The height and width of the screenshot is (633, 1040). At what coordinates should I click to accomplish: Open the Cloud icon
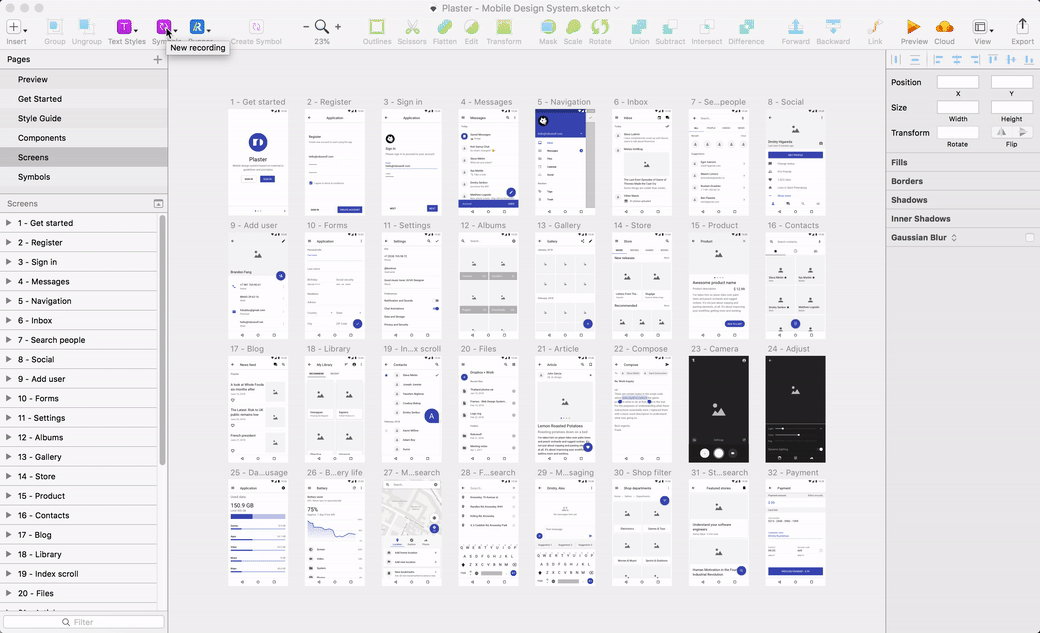pos(944,27)
